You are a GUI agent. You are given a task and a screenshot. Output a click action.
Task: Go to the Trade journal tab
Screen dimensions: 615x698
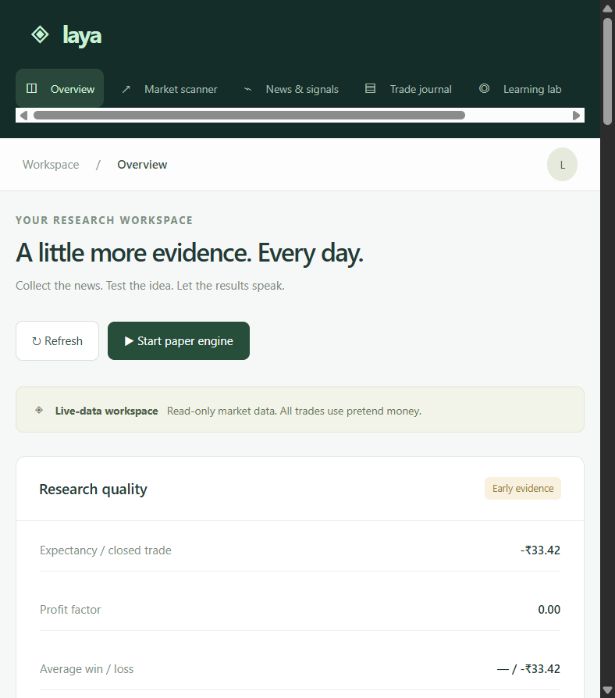408,89
